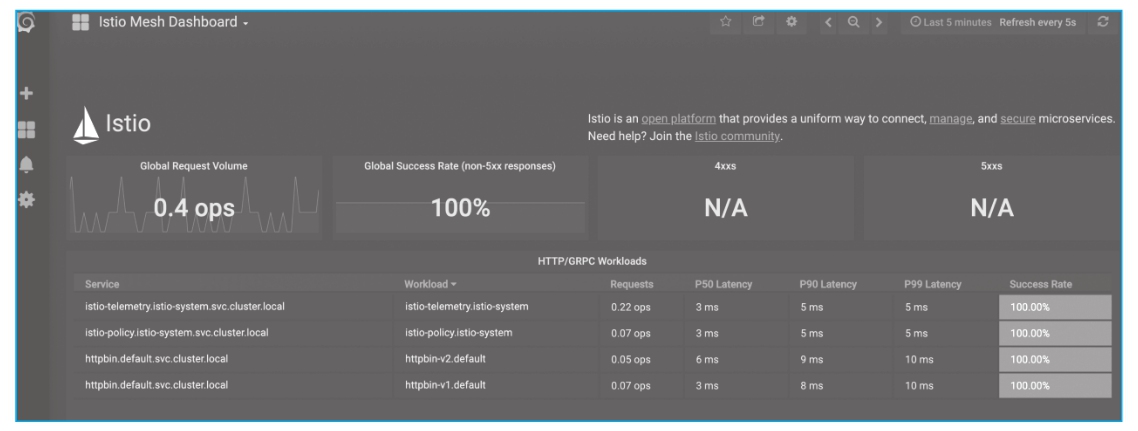The image size is (1138, 431).
Task: Open the Configuration gear in sidebar
Action: tap(27, 200)
